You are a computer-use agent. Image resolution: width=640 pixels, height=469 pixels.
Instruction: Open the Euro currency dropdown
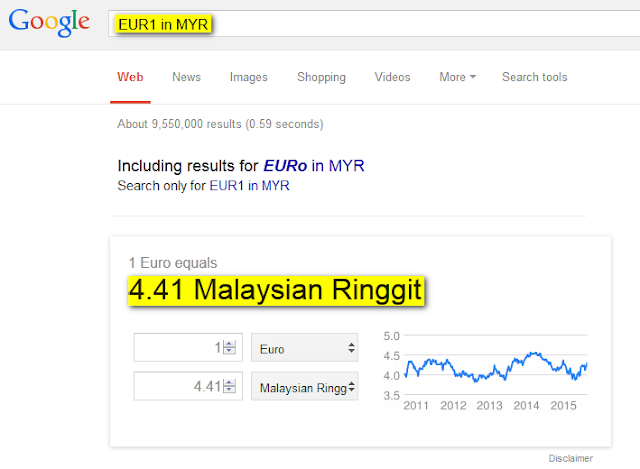(x=304, y=347)
